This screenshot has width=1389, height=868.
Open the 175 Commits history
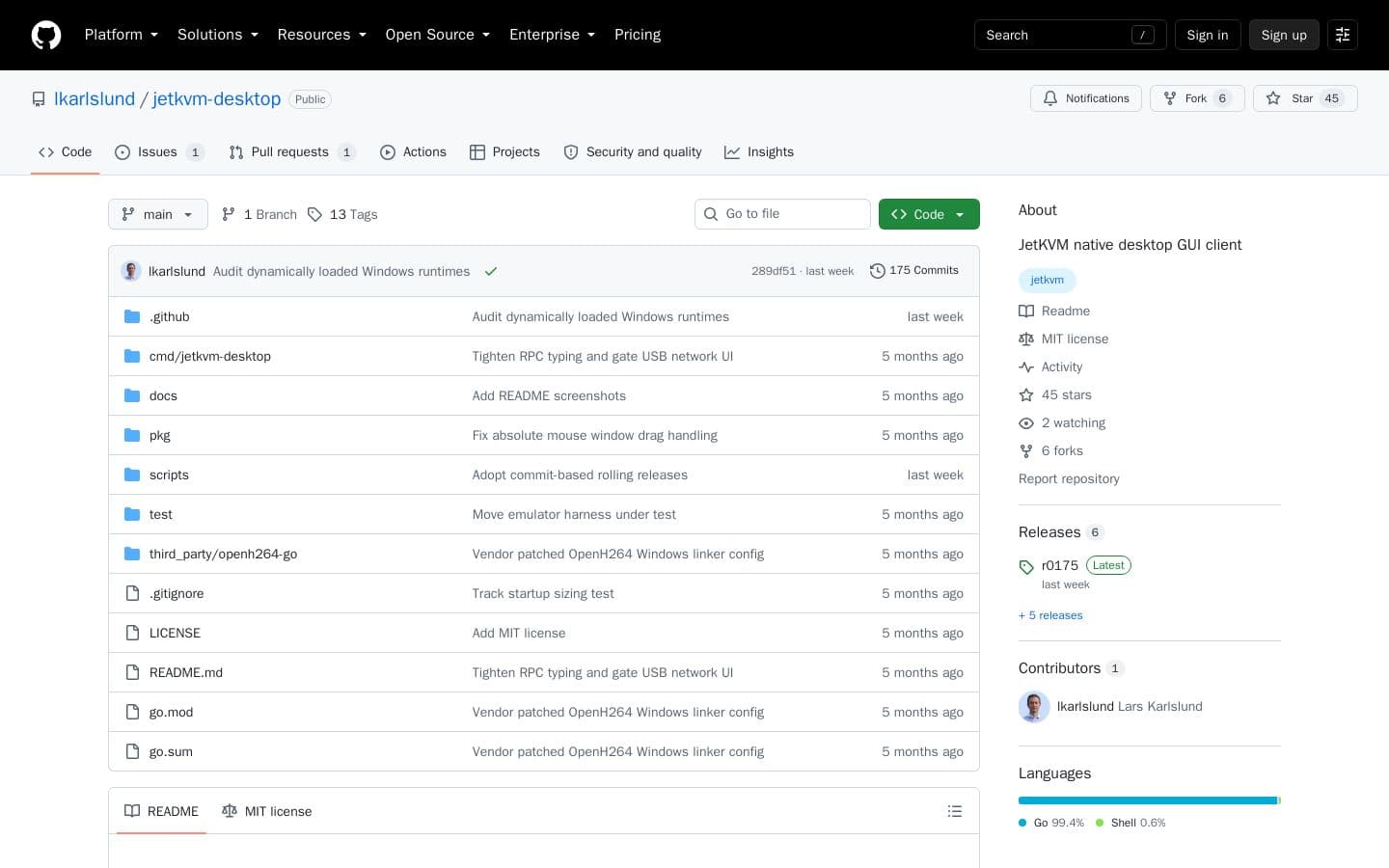point(914,271)
